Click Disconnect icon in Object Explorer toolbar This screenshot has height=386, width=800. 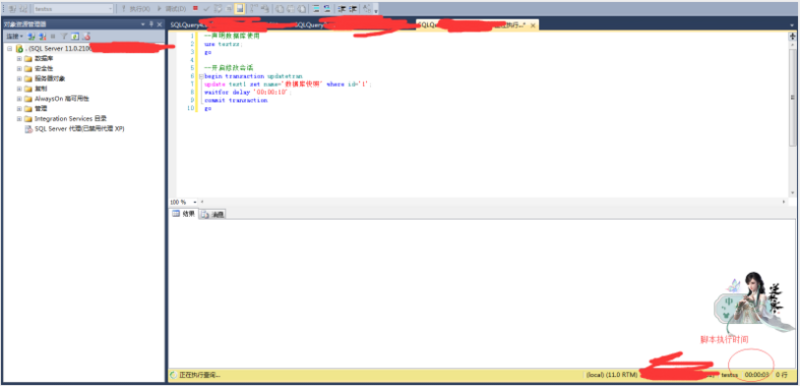42,36
